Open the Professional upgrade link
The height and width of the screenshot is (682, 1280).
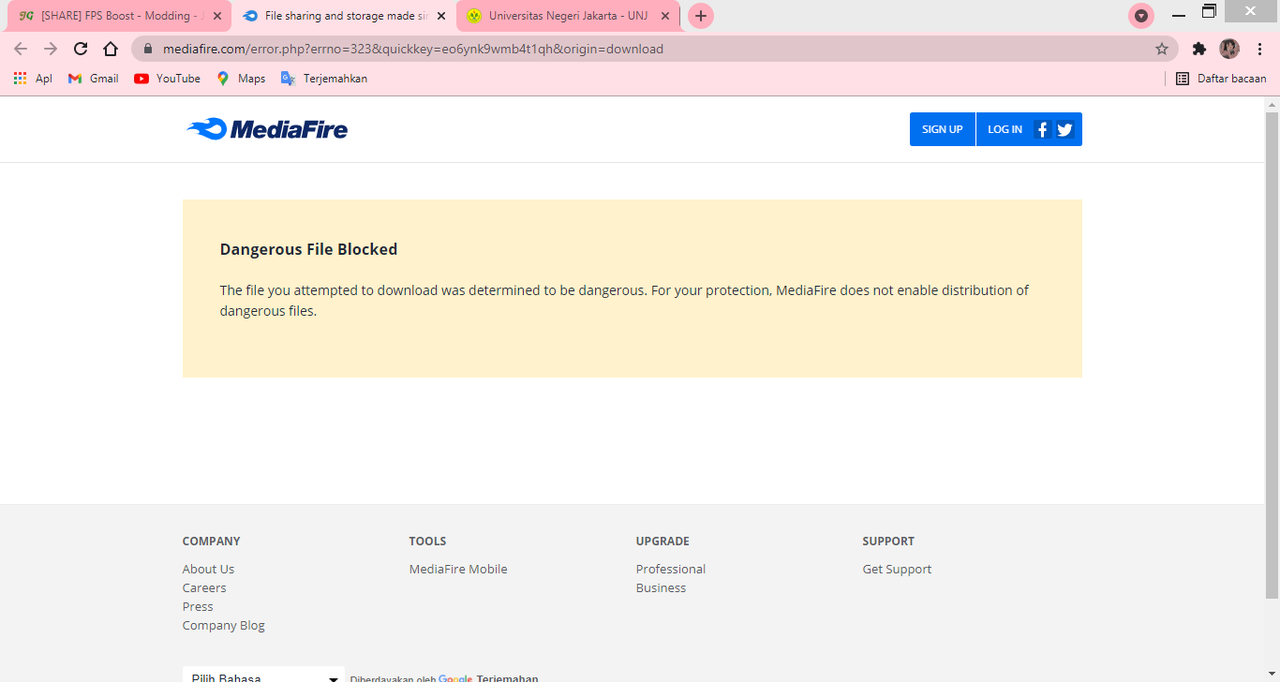670,569
